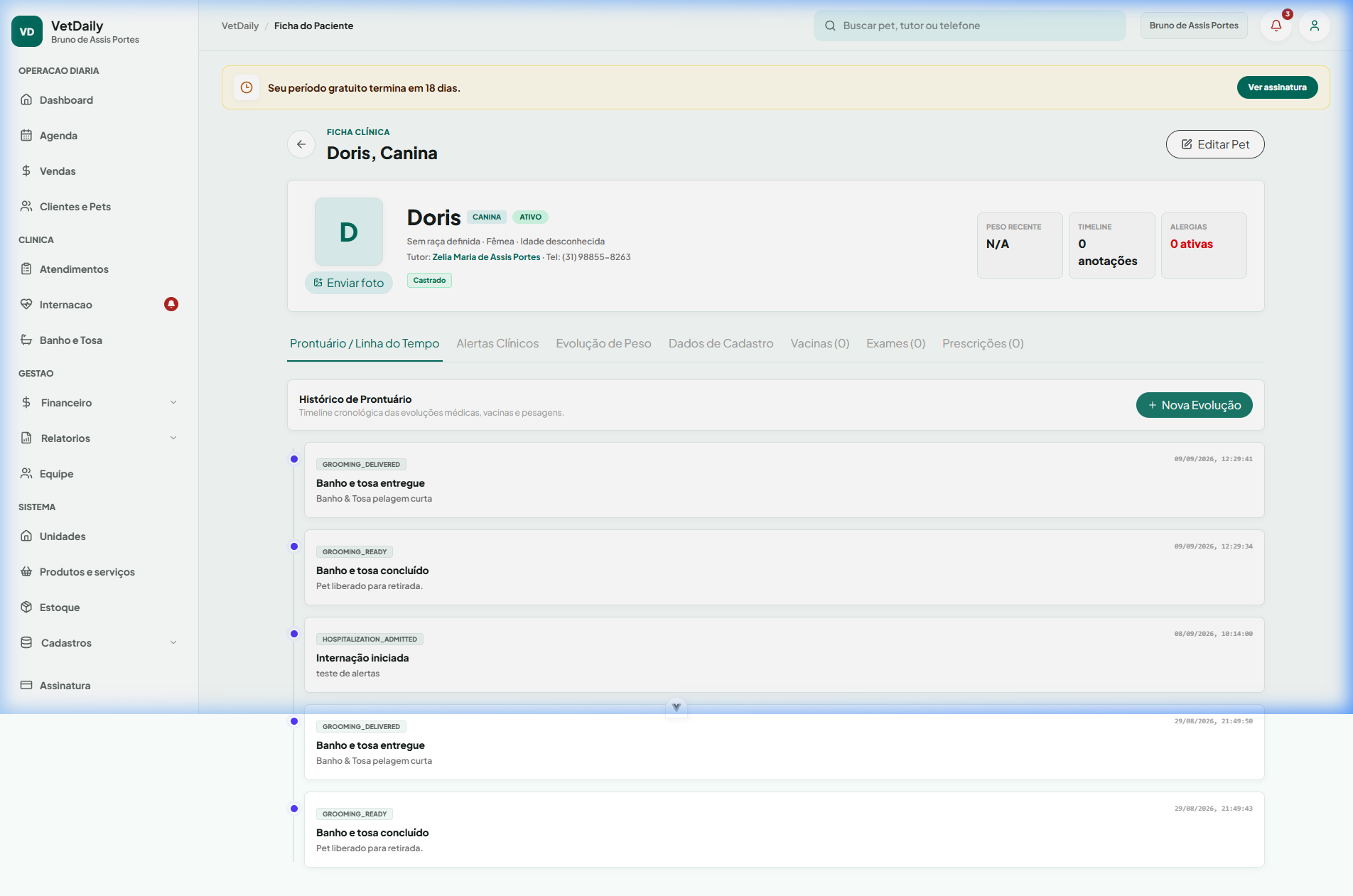Open Banho e Tosa
Image resolution: width=1353 pixels, height=896 pixels.
tap(99, 340)
